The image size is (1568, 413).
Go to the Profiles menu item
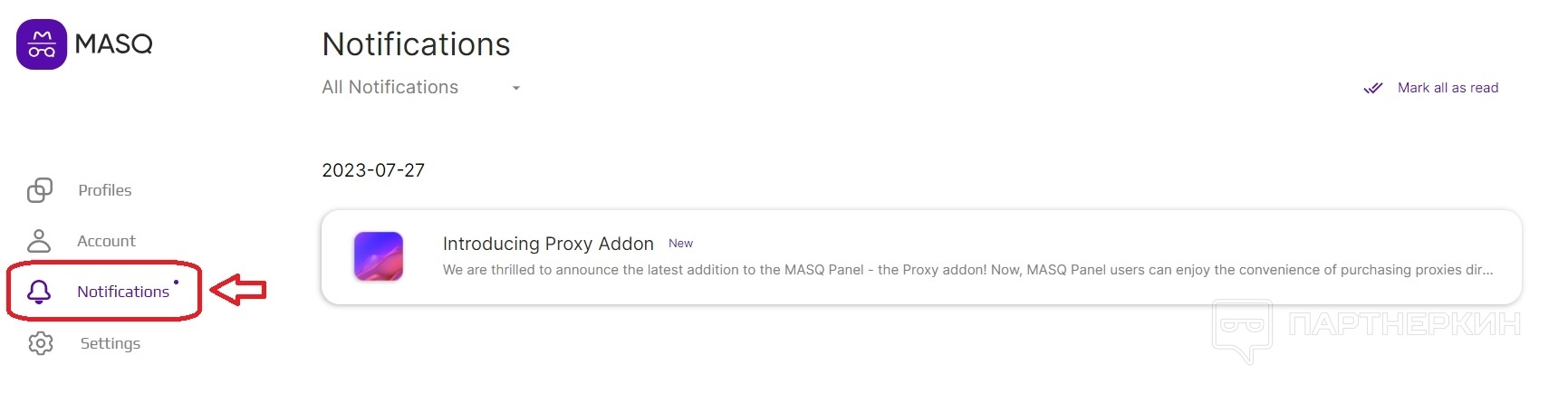[105, 190]
